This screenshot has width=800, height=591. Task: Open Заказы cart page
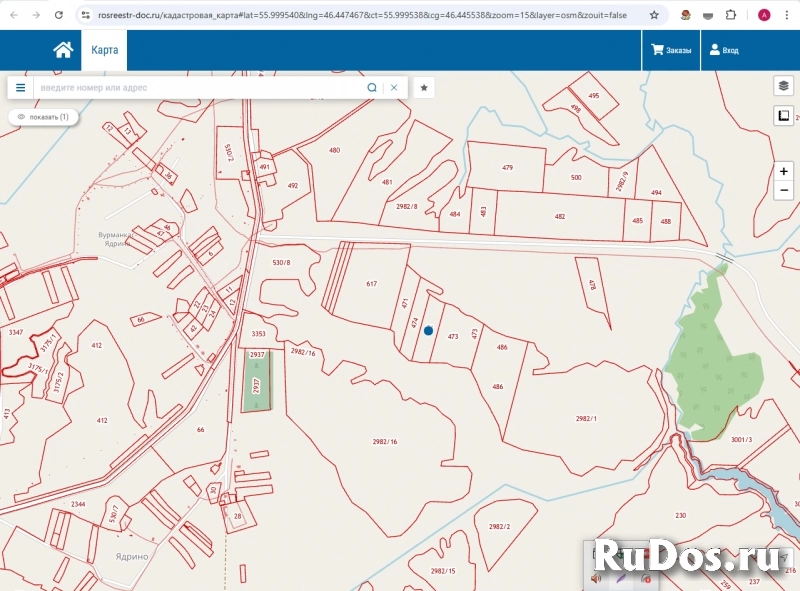coord(671,50)
